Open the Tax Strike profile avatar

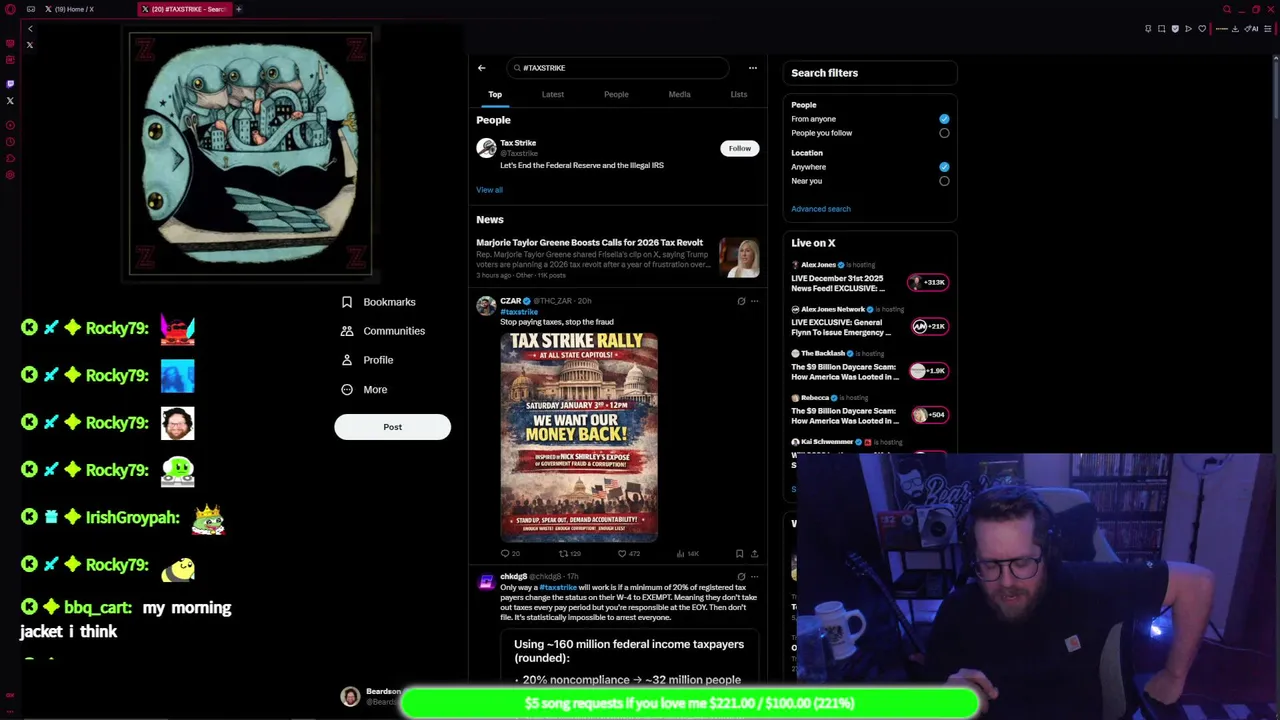pyautogui.click(x=486, y=148)
